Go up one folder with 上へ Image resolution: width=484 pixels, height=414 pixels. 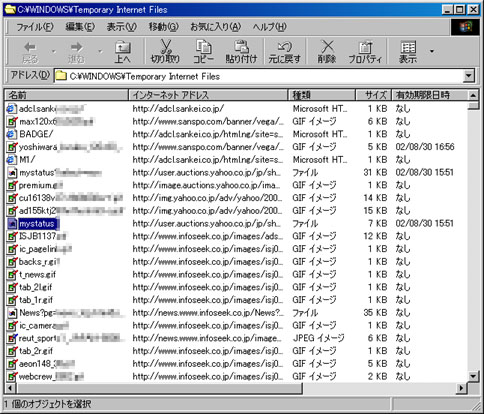pos(123,52)
